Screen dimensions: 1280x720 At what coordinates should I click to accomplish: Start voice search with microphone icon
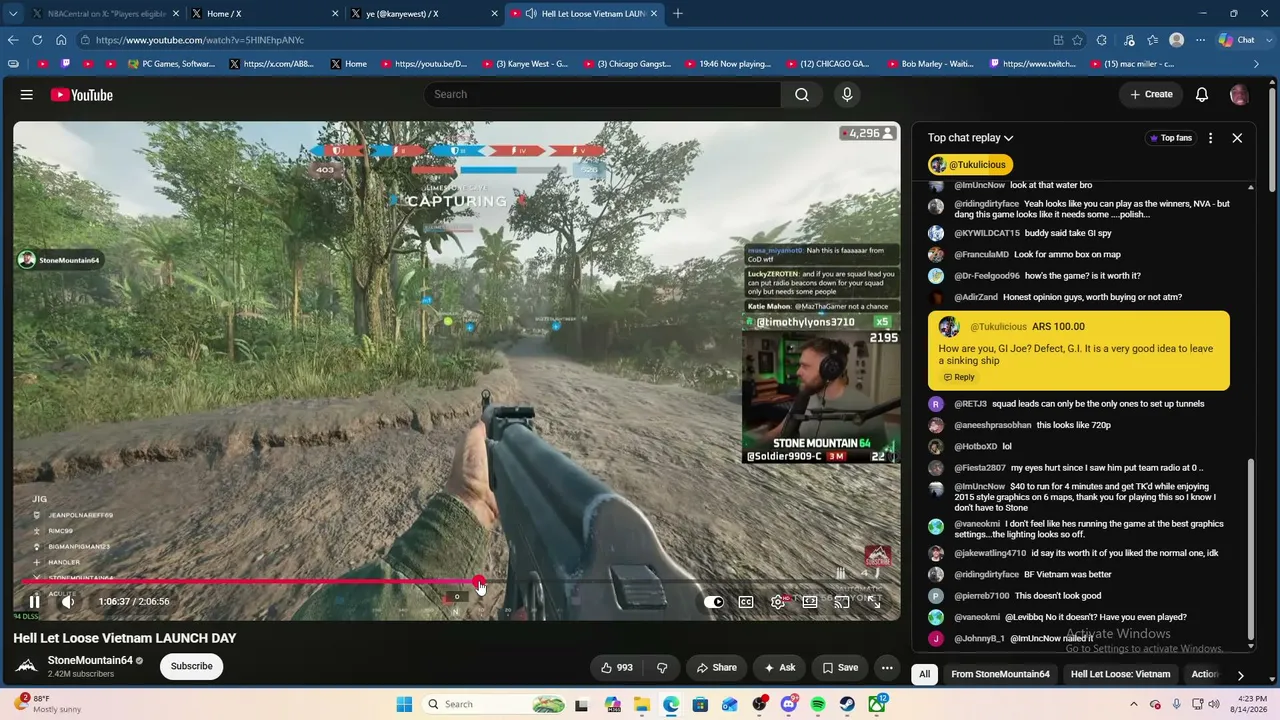tap(847, 94)
